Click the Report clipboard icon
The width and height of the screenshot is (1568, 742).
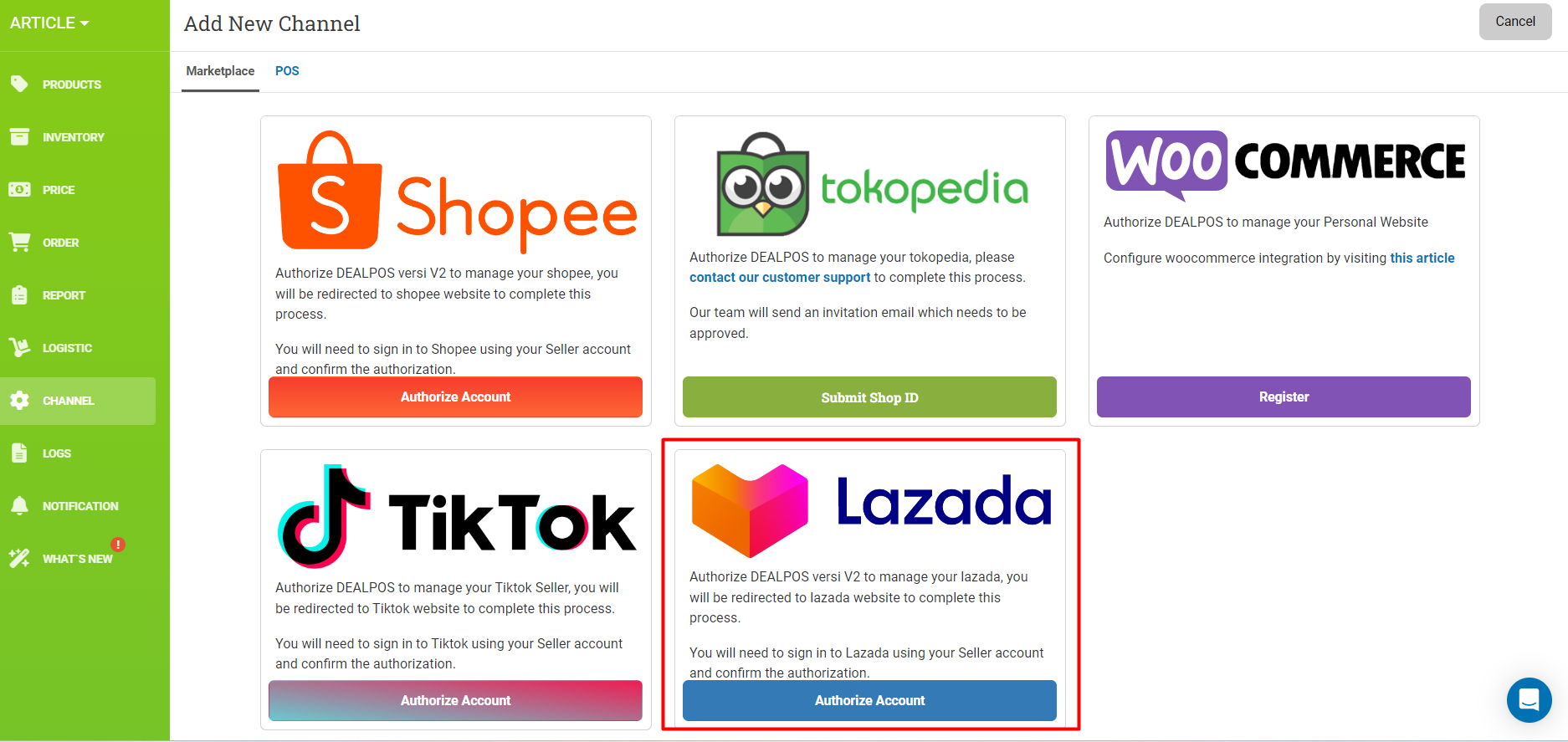19,294
